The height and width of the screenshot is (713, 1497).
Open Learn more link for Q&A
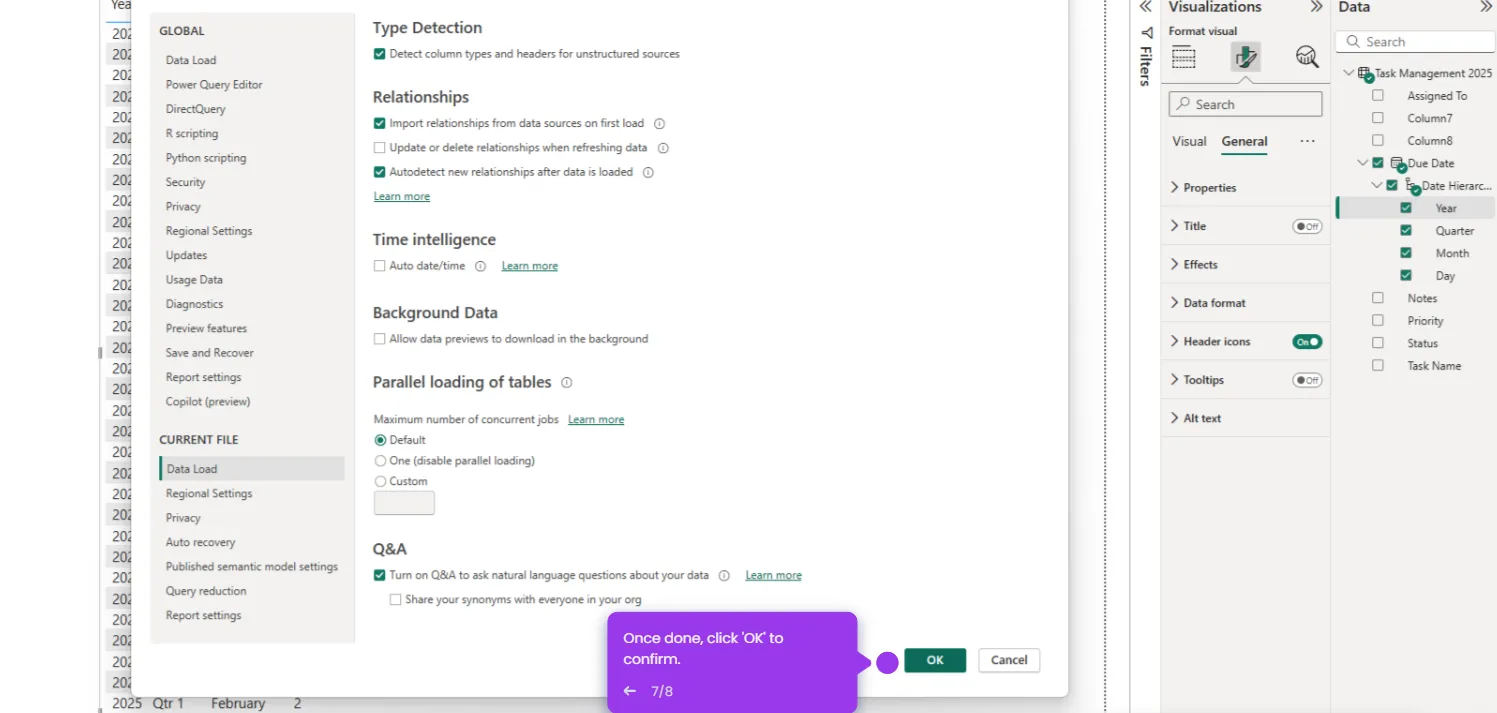[773, 576]
